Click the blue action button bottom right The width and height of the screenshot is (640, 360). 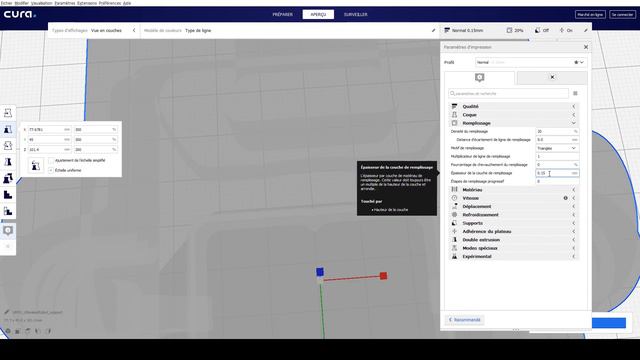click(x=609, y=323)
